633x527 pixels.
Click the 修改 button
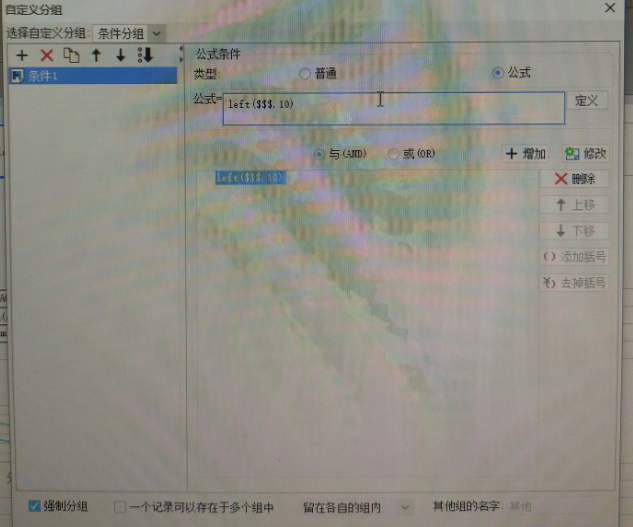[586, 154]
